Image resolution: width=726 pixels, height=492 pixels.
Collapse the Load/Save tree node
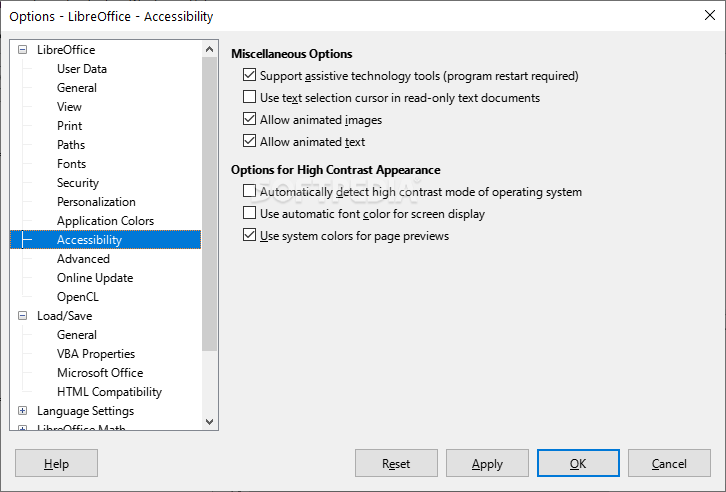pyautogui.click(x=22, y=316)
